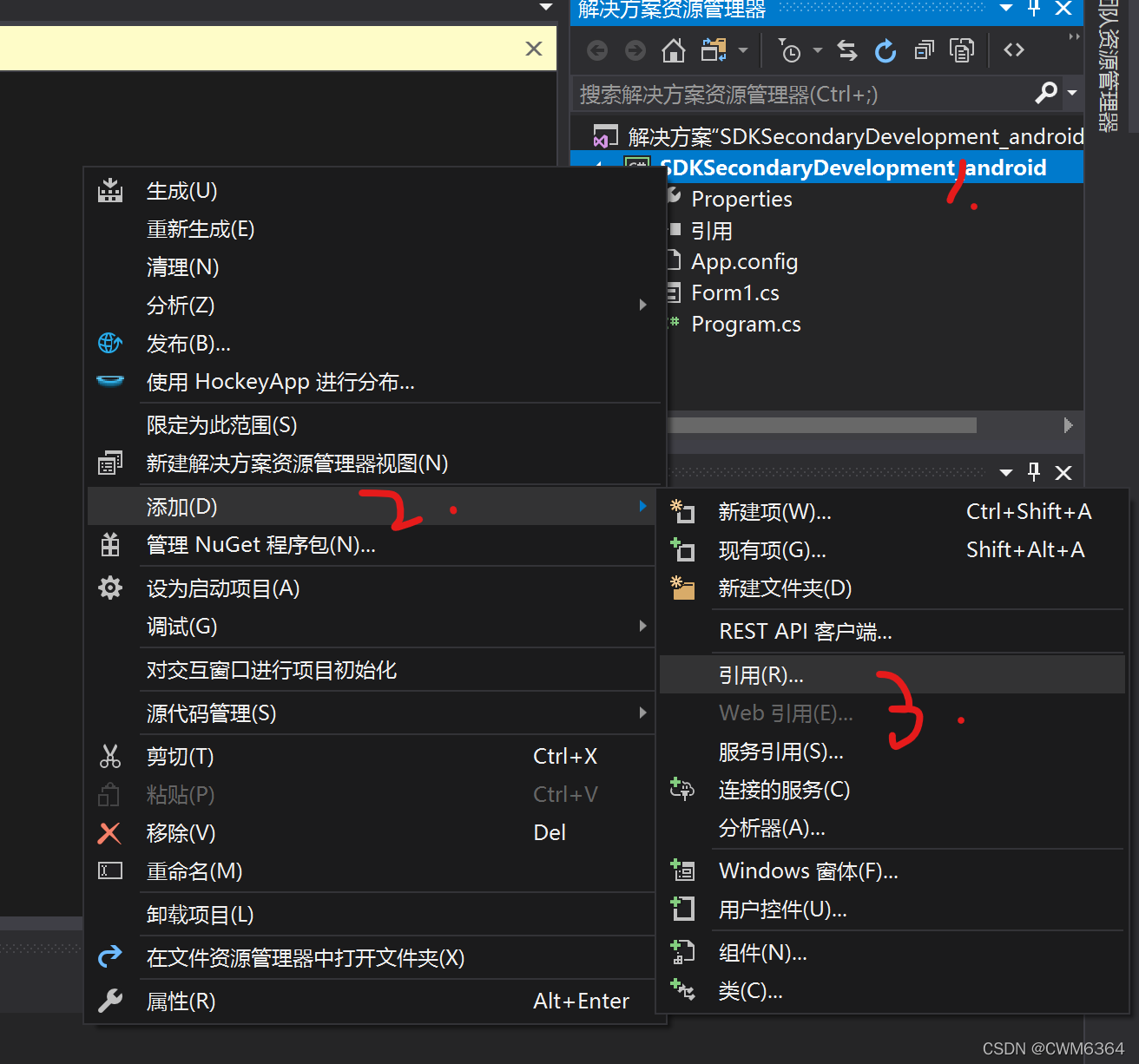Click the rename box icon
This screenshot has width=1139, height=1064.
click(x=110, y=870)
